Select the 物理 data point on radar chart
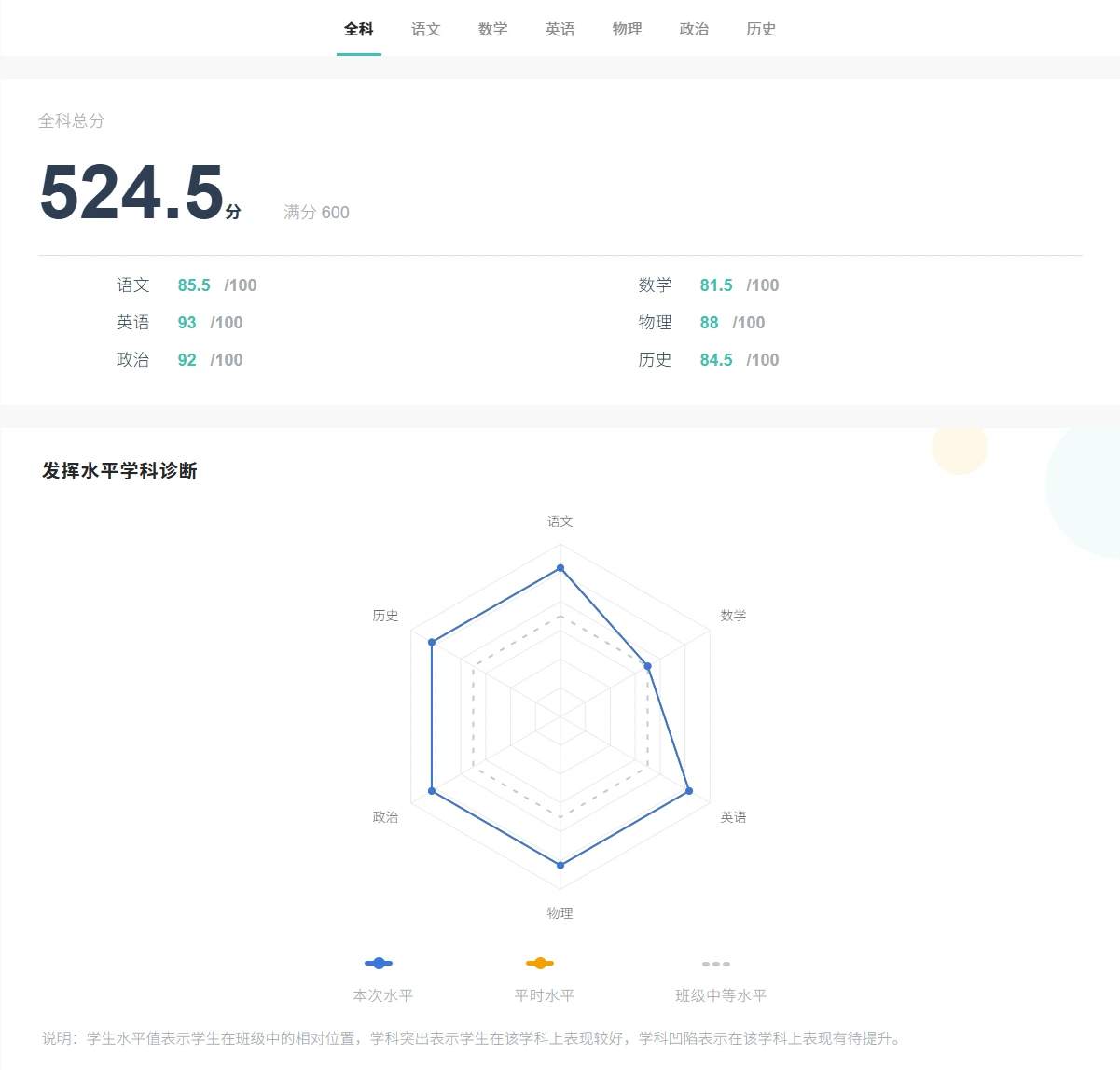This screenshot has height=1070, width=1120. pos(560,866)
